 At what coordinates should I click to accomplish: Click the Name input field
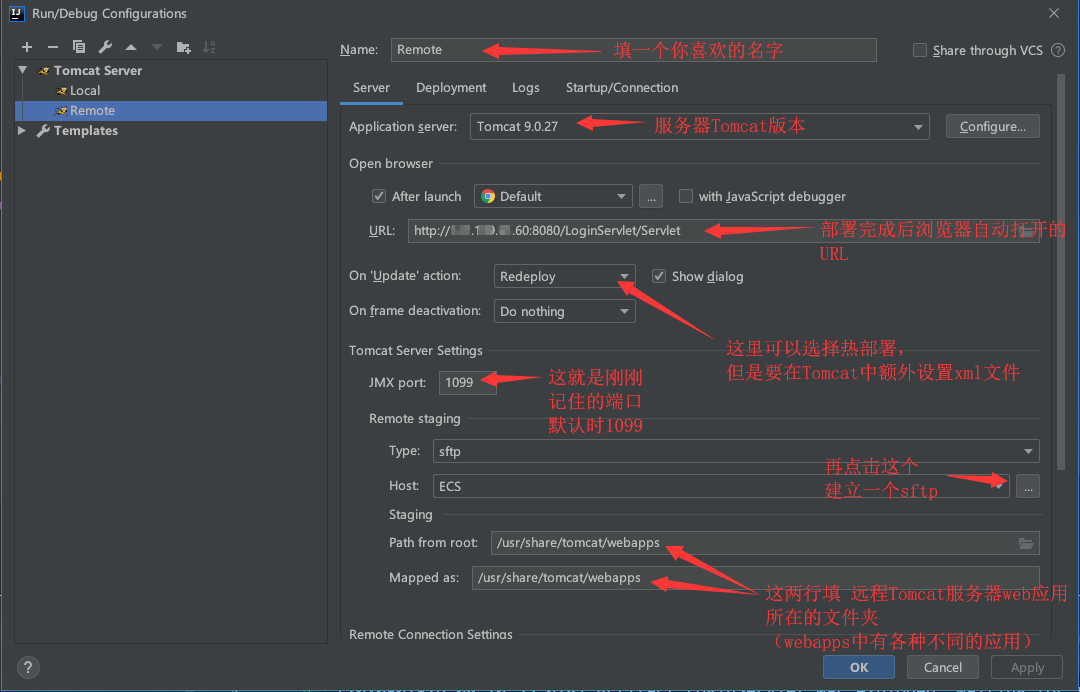[634, 50]
